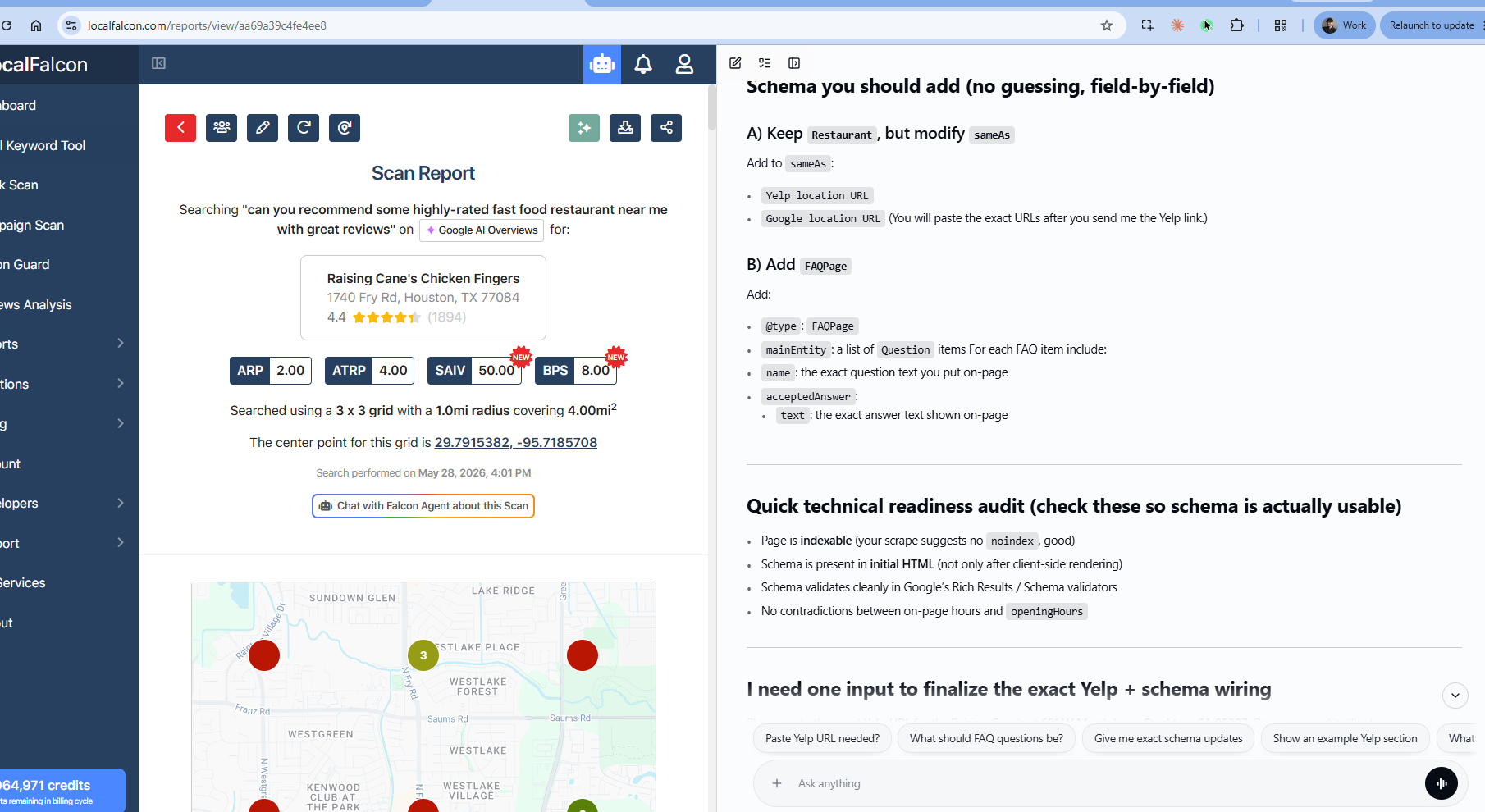Click the Relaunch to update button
The width and height of the screenshot is (1485, 812).
(x=1432, y=25)
